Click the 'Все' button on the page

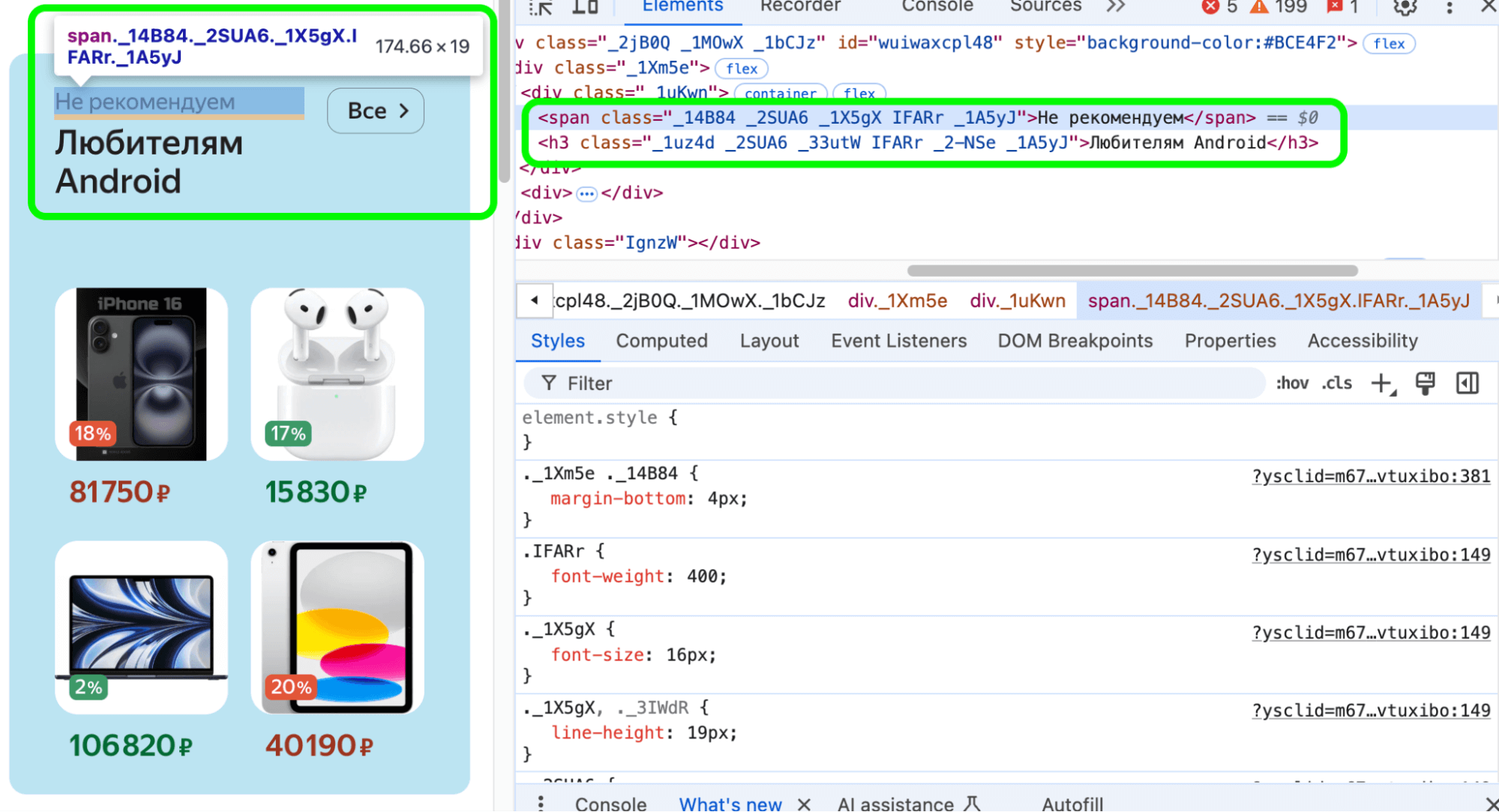(376, 111)
